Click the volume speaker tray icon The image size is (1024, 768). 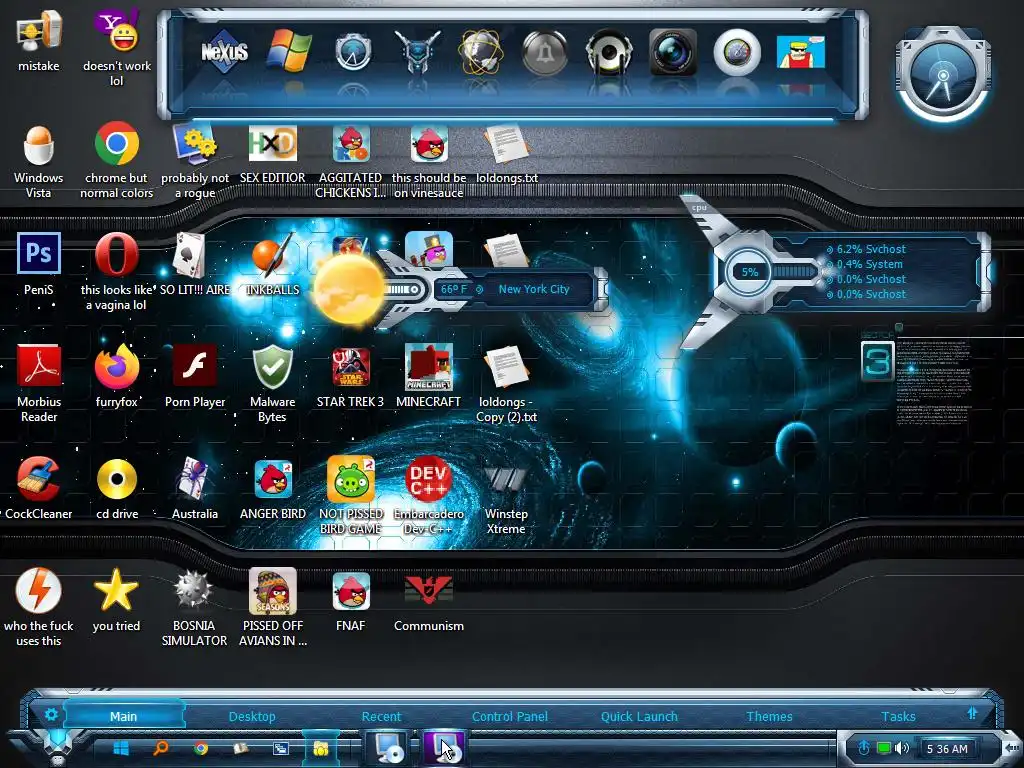[x=903, y=748]
